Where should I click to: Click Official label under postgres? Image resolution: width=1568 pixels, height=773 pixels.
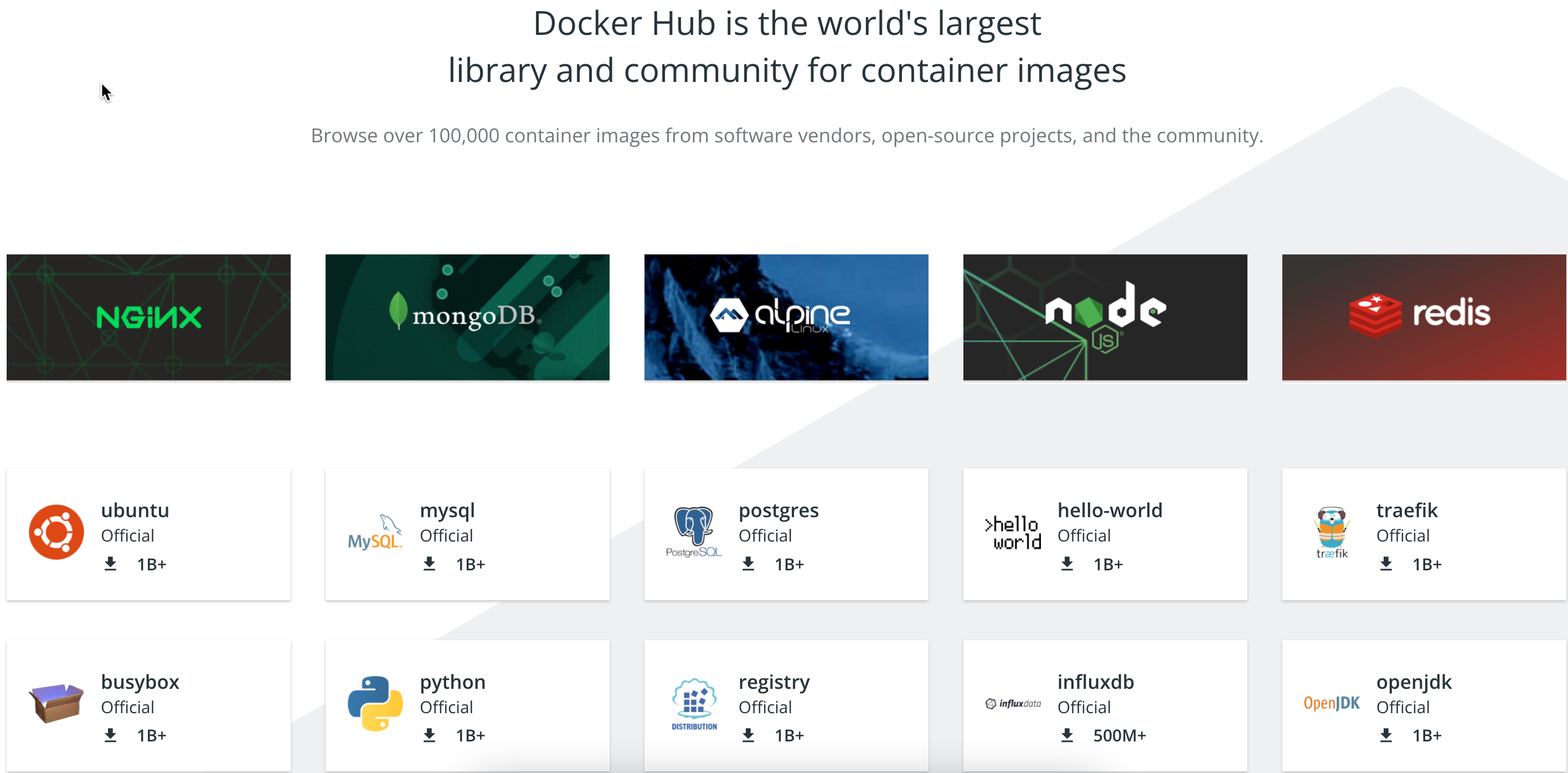pos(765,535)
